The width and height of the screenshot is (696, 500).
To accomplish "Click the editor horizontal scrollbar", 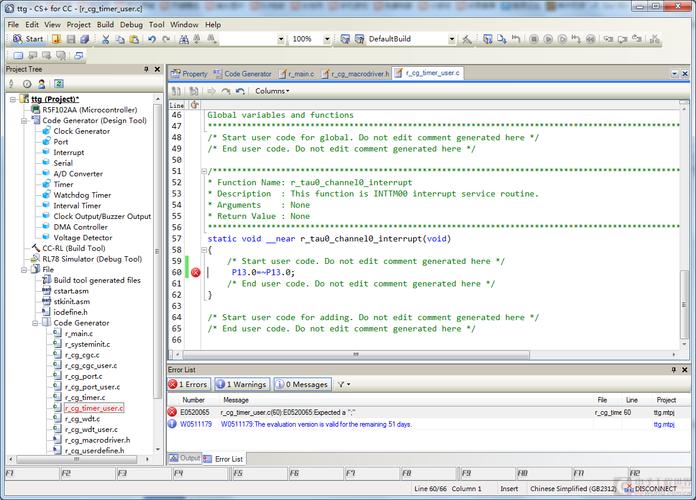I will 356,354.
